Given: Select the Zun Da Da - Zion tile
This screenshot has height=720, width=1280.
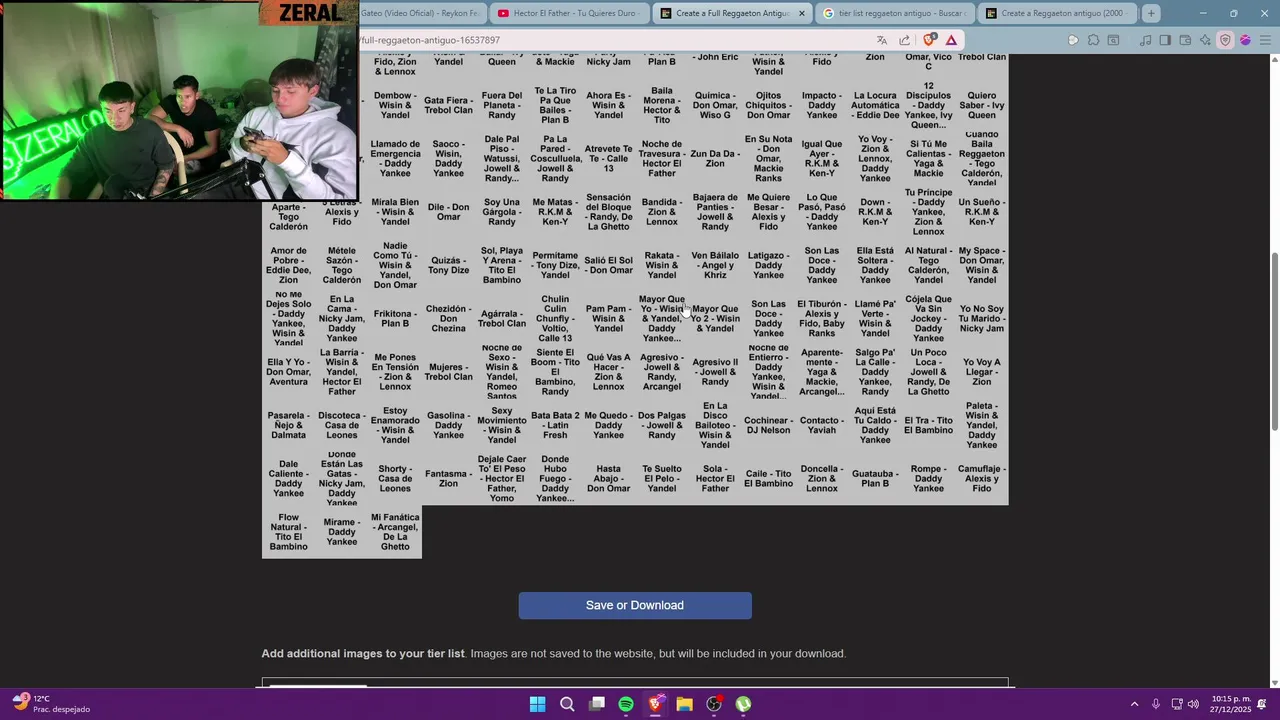Looking at the screenshot, I should 715,159.
